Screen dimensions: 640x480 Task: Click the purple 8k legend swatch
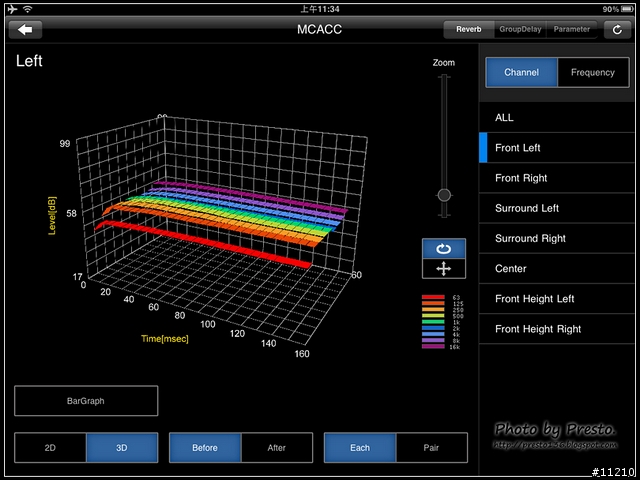(x=433, y=340)
